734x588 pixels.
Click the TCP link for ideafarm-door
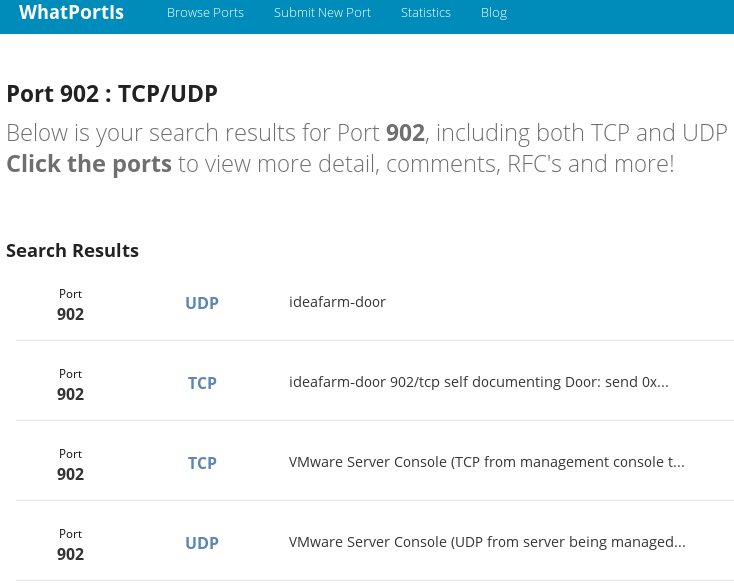click(202, 383)
